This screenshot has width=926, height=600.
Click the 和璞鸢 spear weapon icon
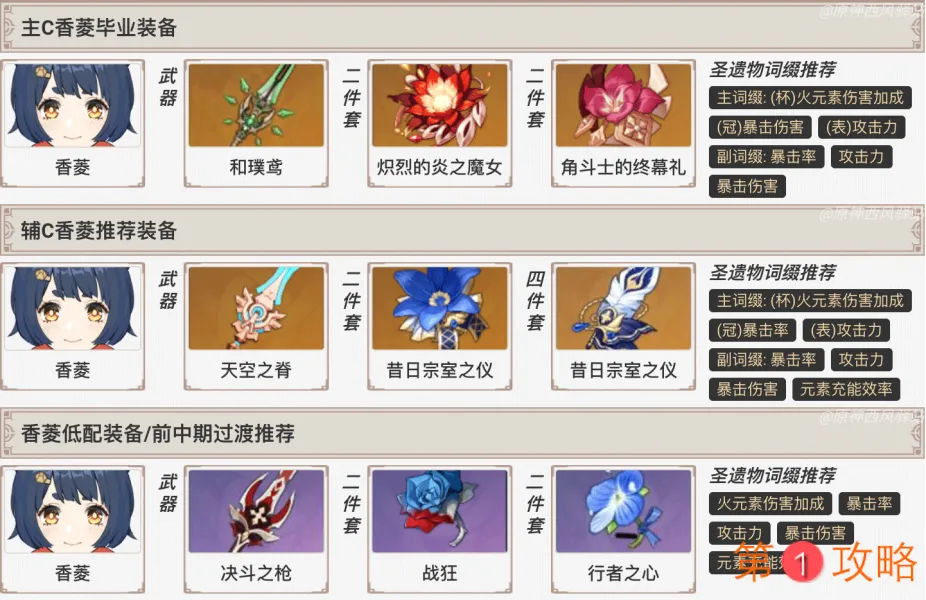tap(256, 105)
